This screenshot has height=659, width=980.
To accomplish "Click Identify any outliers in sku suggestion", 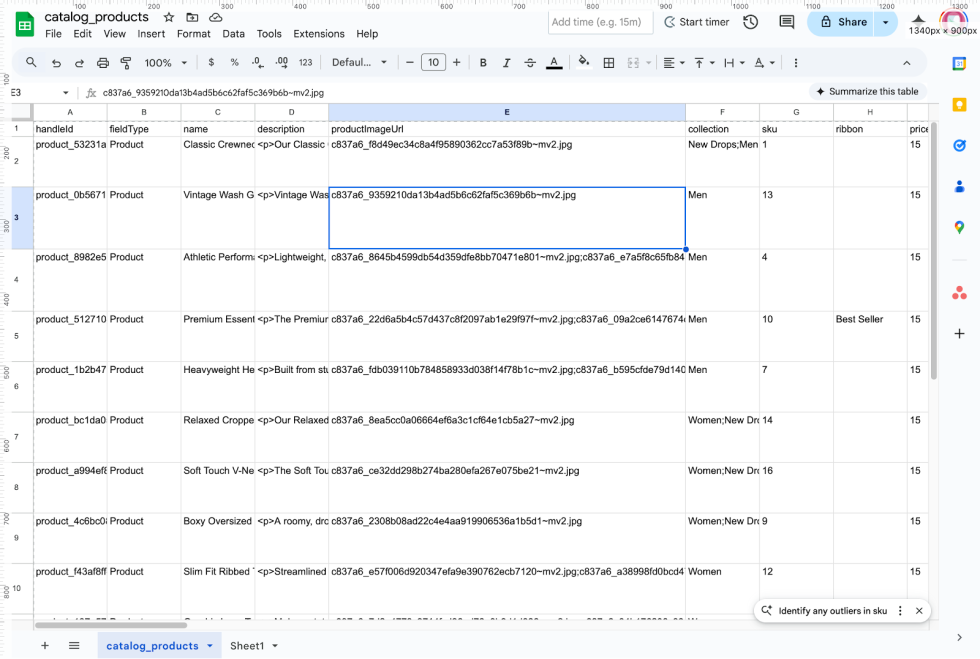I will click(832, 611).
